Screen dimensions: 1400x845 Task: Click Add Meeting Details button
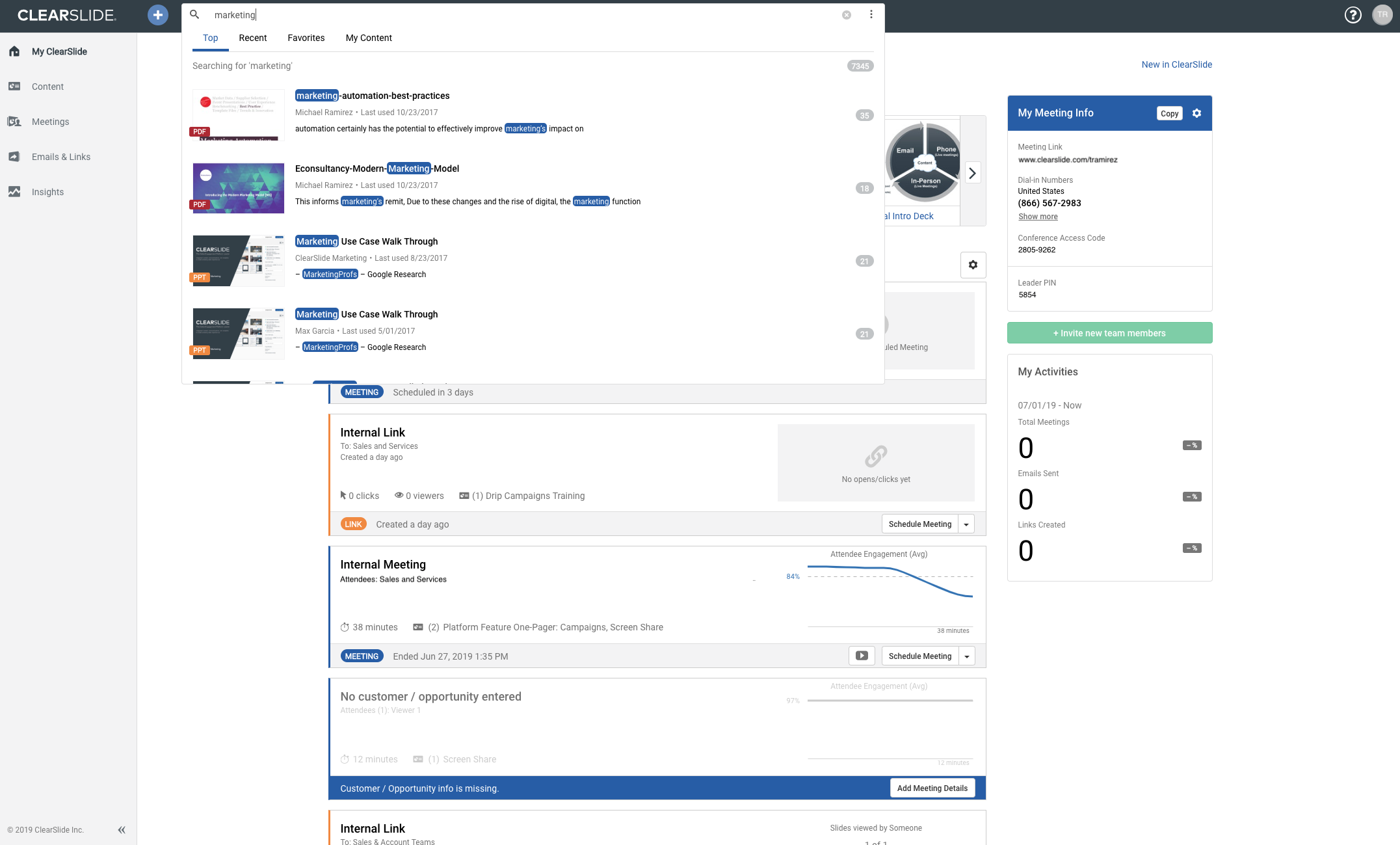[x=932, y=788]
